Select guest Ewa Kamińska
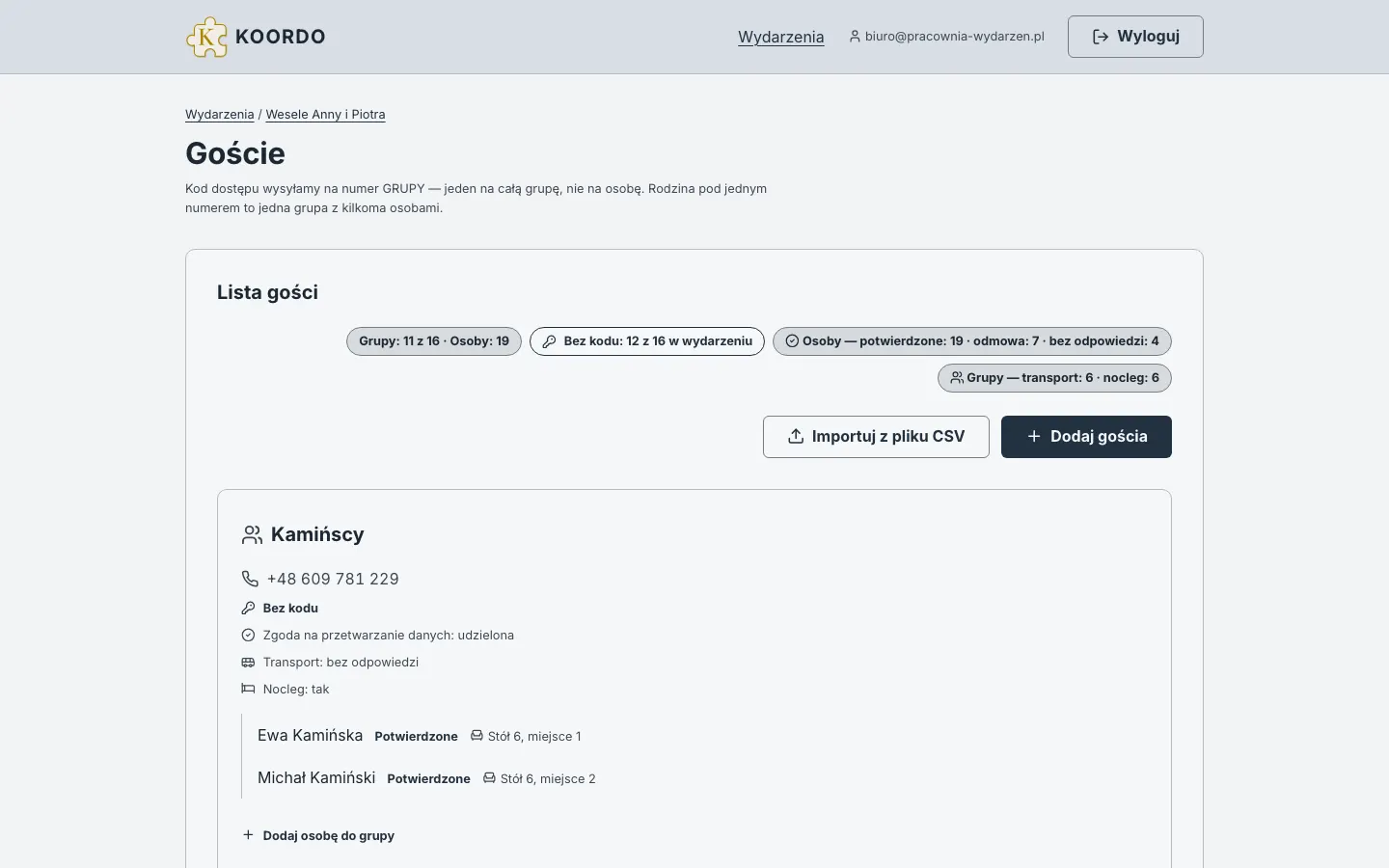The height and width of the screenshot is (868, 1389). (x=311, y=736)
